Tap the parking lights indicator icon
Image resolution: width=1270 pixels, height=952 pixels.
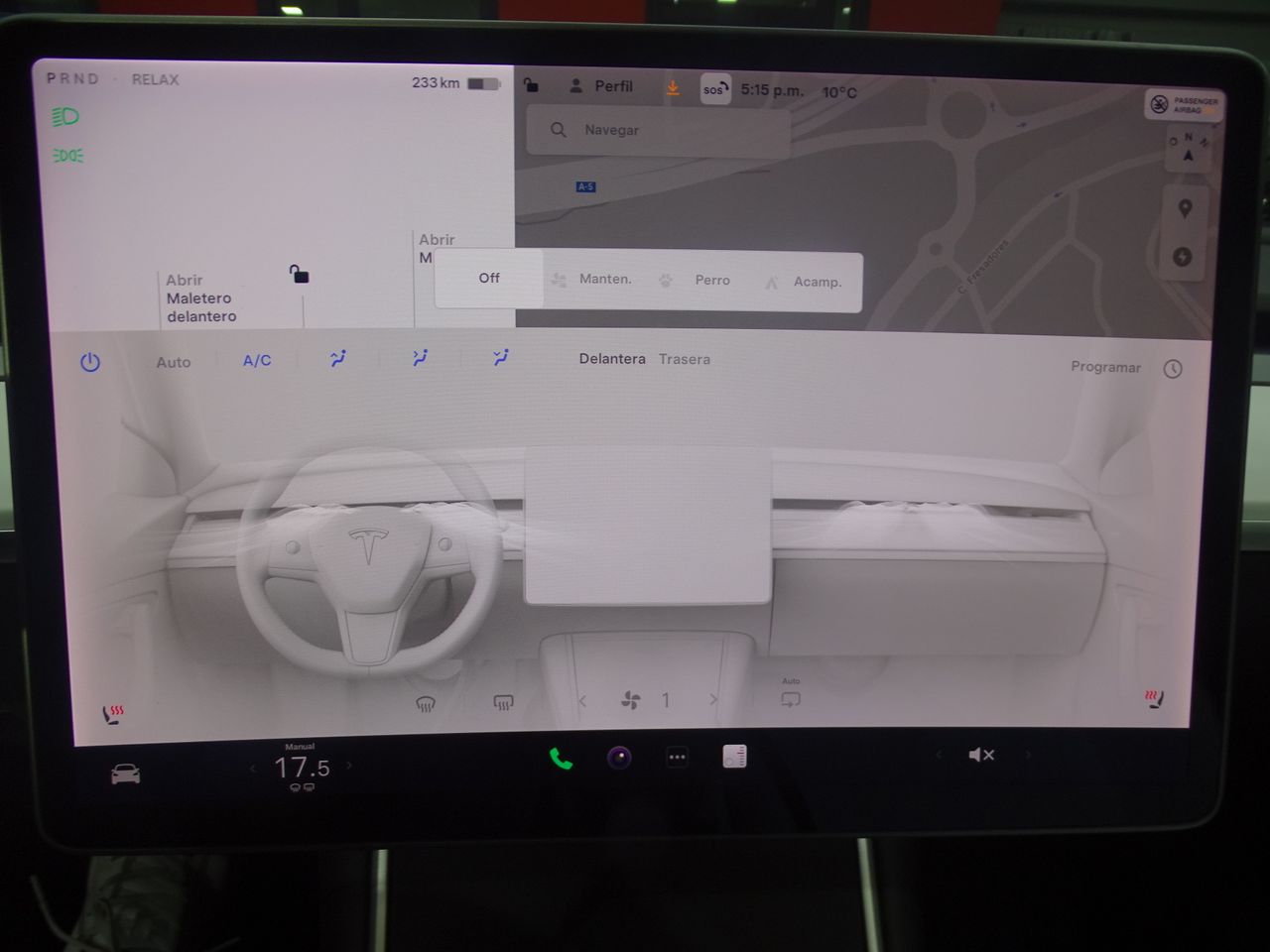(67, 156)
